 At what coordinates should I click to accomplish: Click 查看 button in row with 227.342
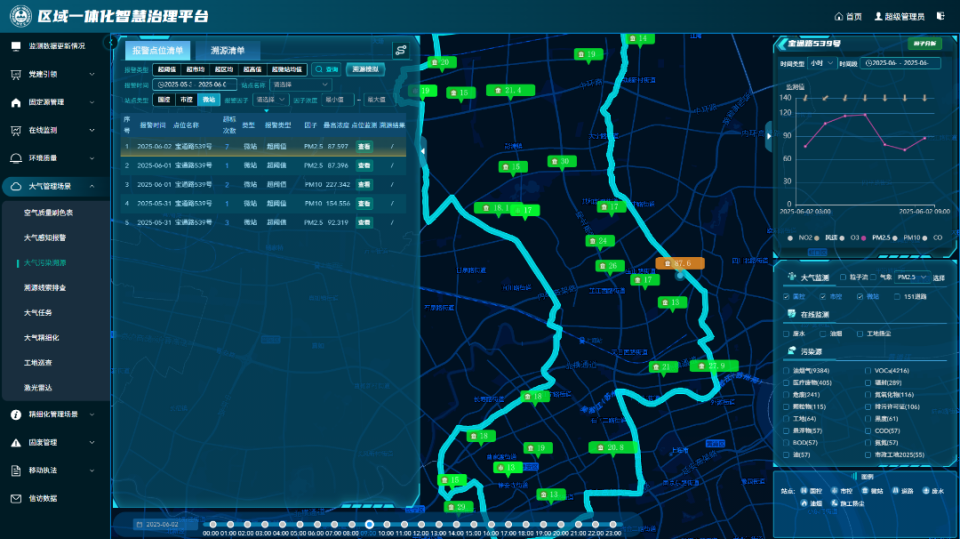tap(364, 184)
